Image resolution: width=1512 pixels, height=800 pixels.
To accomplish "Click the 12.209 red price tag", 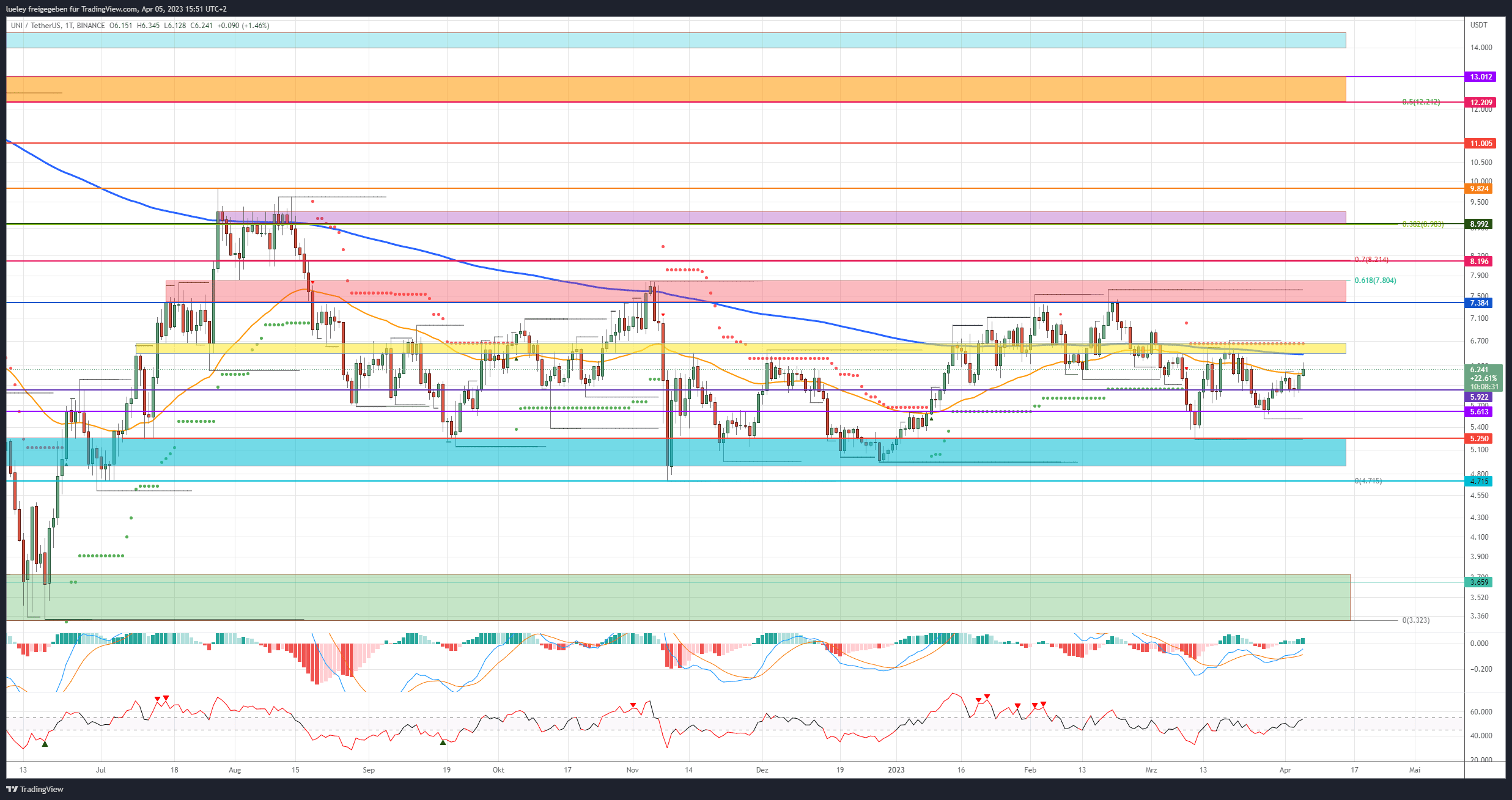I will [1481, 103].
